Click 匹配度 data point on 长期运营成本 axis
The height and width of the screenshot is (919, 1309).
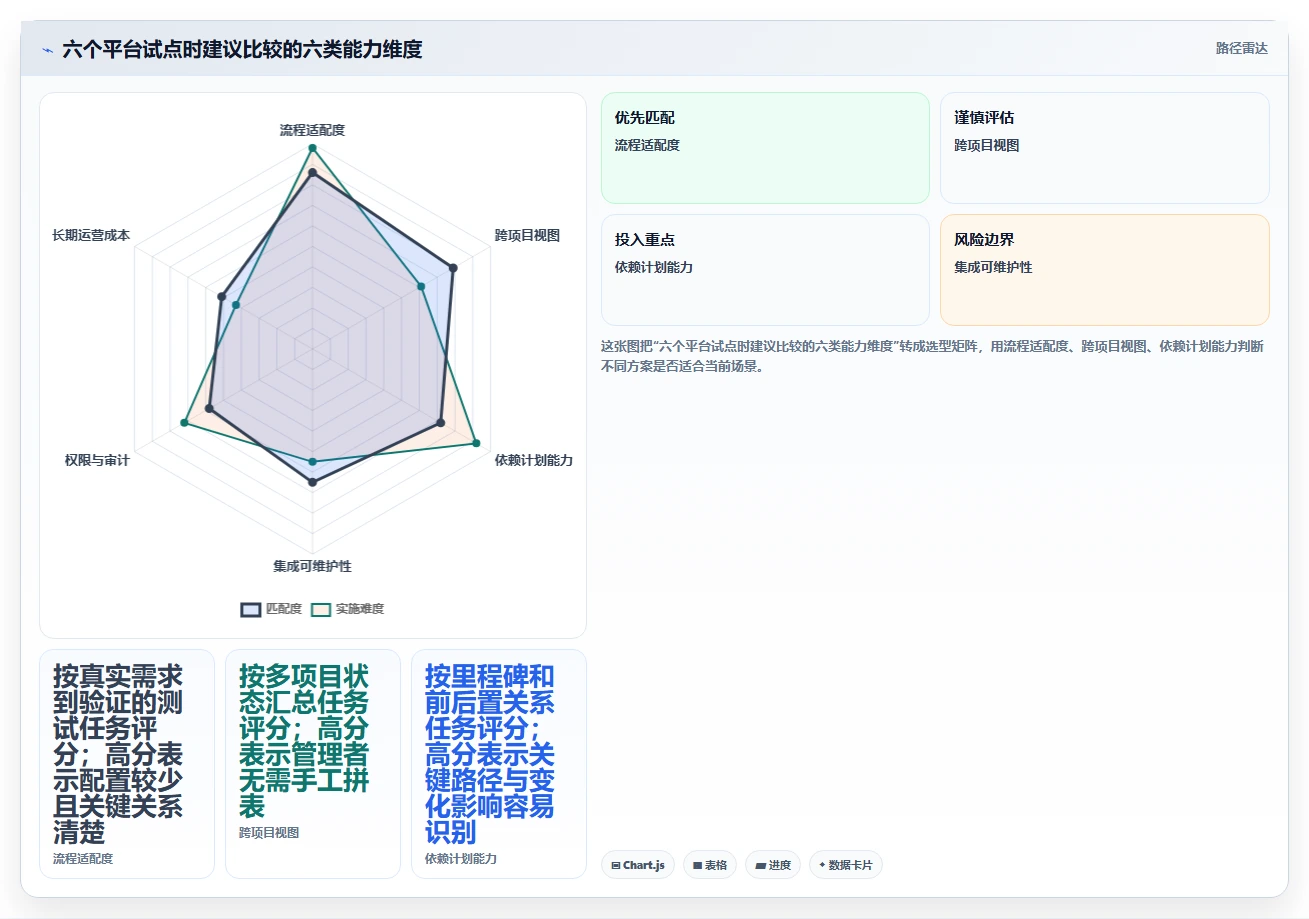click(221, 295)
